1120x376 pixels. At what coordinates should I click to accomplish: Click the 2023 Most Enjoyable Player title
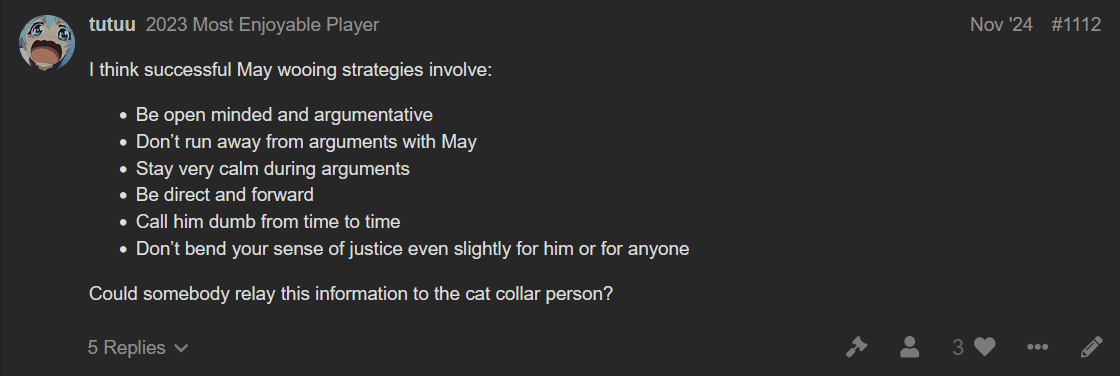pos(262,25)
